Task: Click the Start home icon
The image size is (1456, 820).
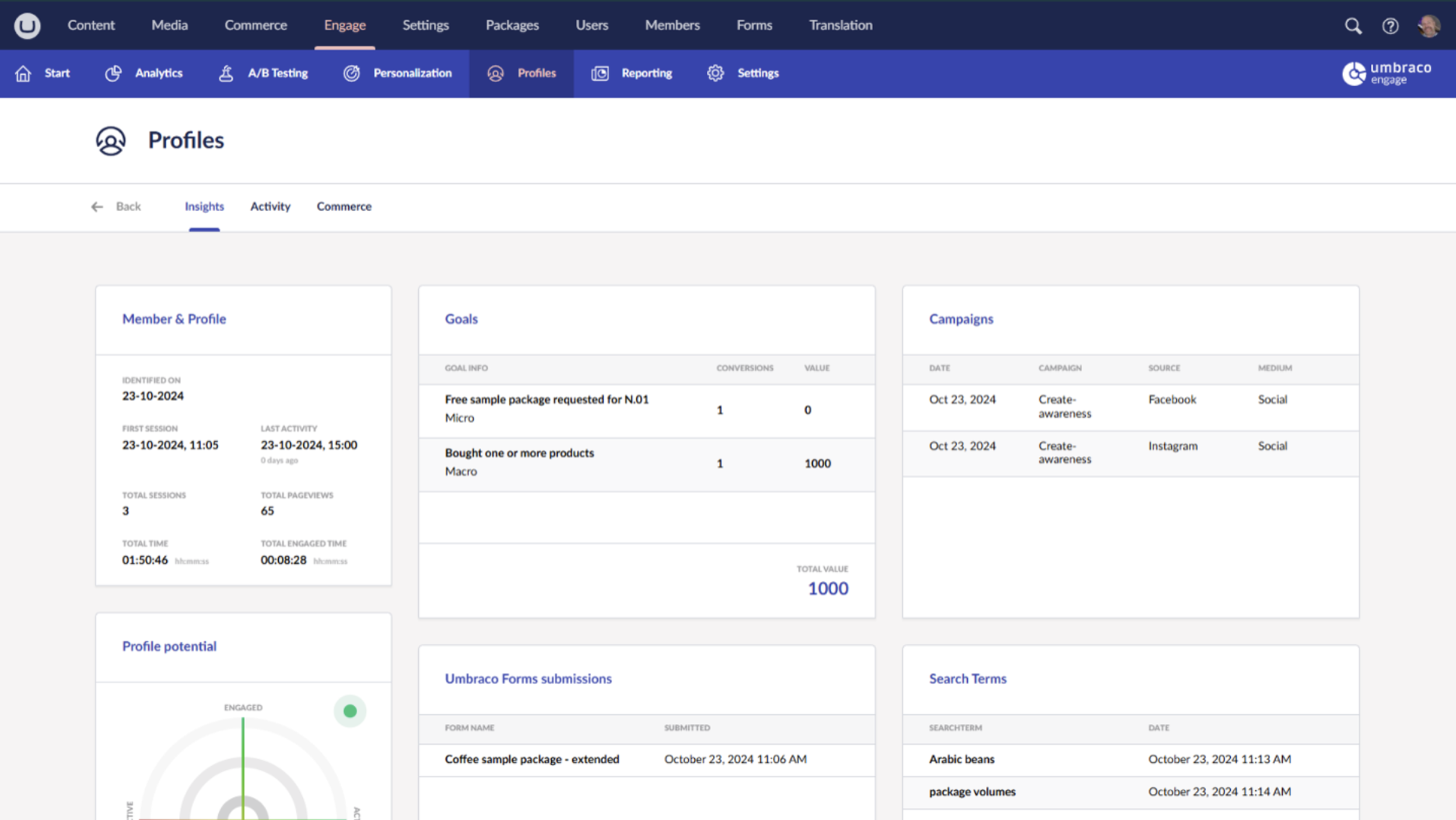Action: point(23,74)
